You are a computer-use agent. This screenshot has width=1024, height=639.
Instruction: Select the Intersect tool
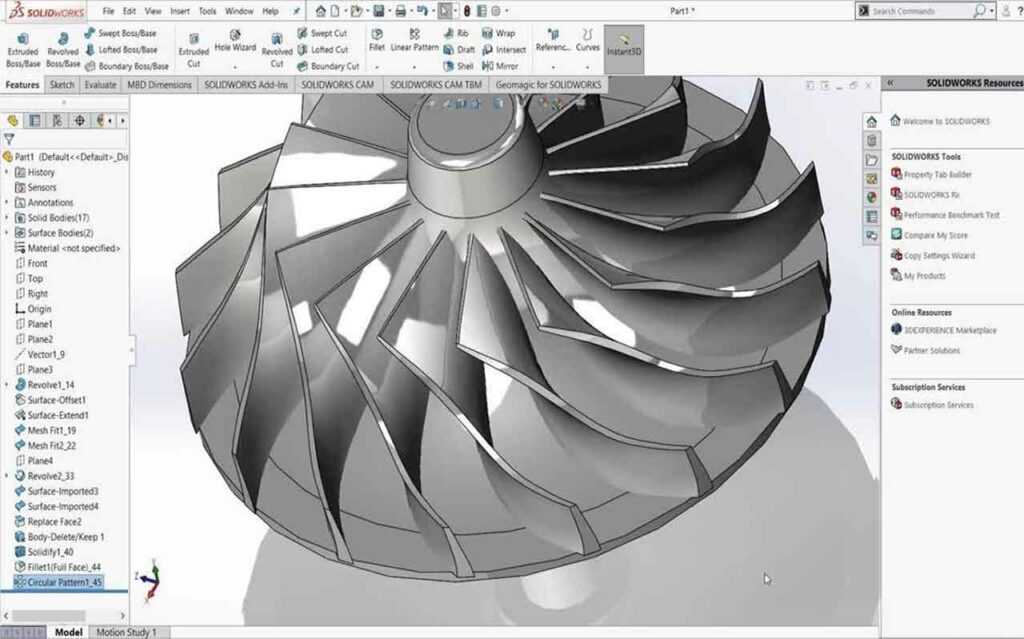pos(504,50)
